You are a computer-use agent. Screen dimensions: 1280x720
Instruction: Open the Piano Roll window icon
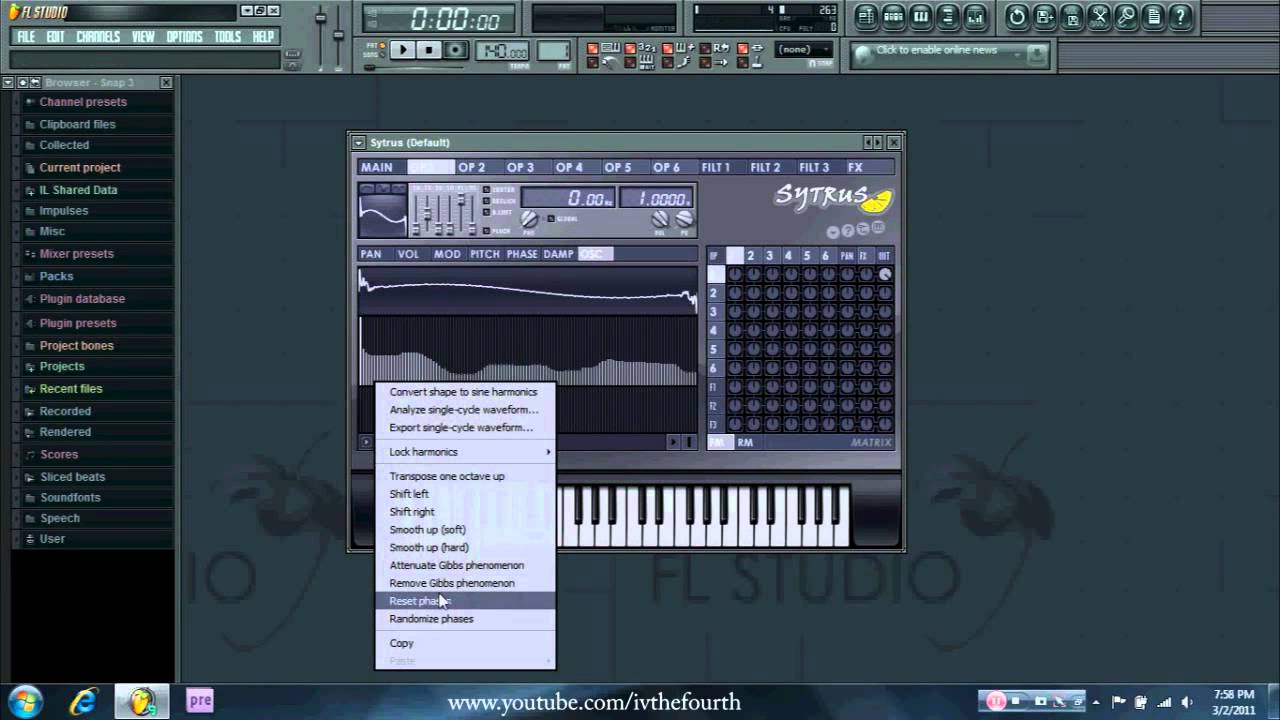click(920, 16)
